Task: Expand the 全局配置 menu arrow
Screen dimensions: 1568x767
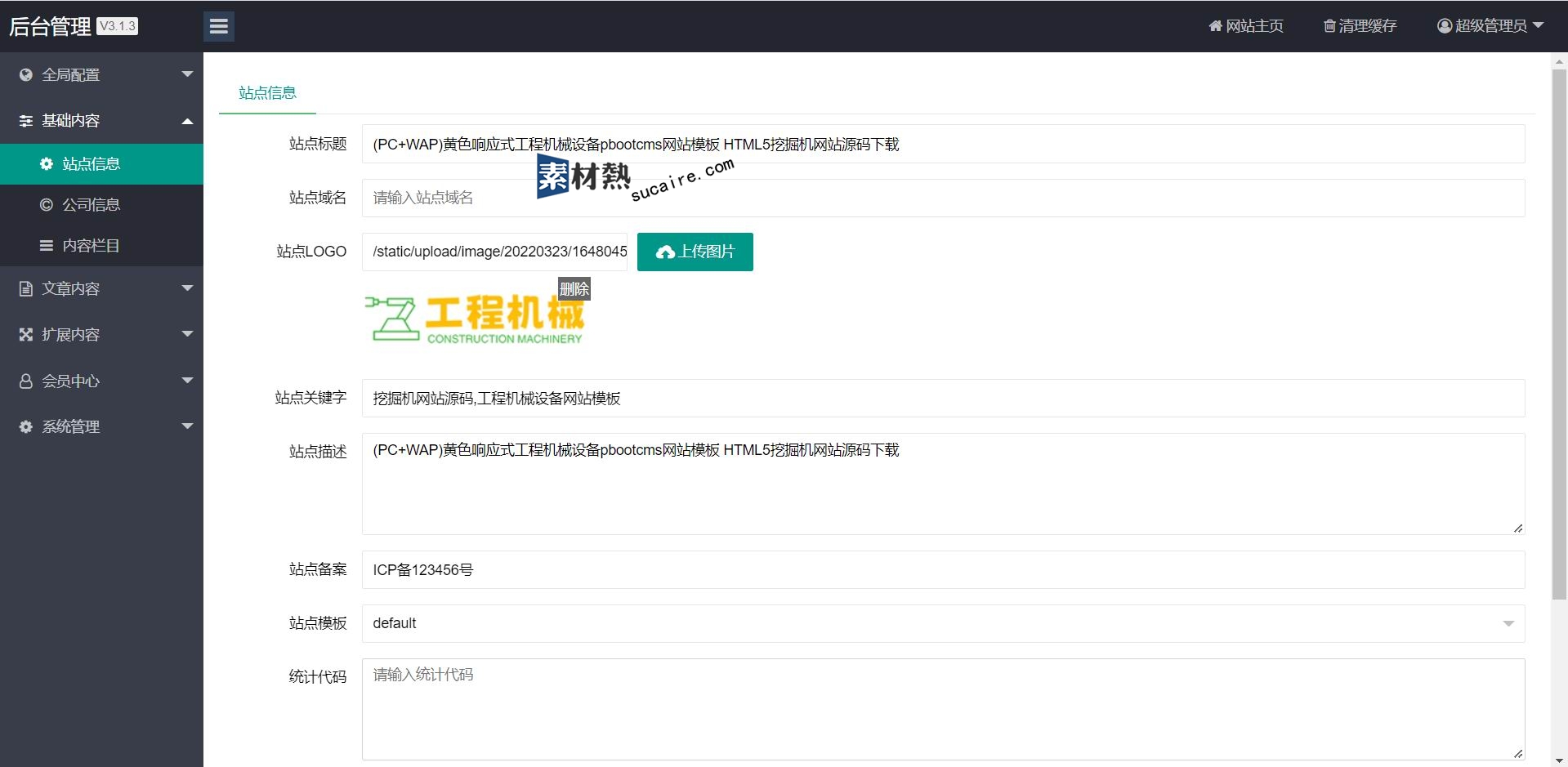Action: coord(187,74)
